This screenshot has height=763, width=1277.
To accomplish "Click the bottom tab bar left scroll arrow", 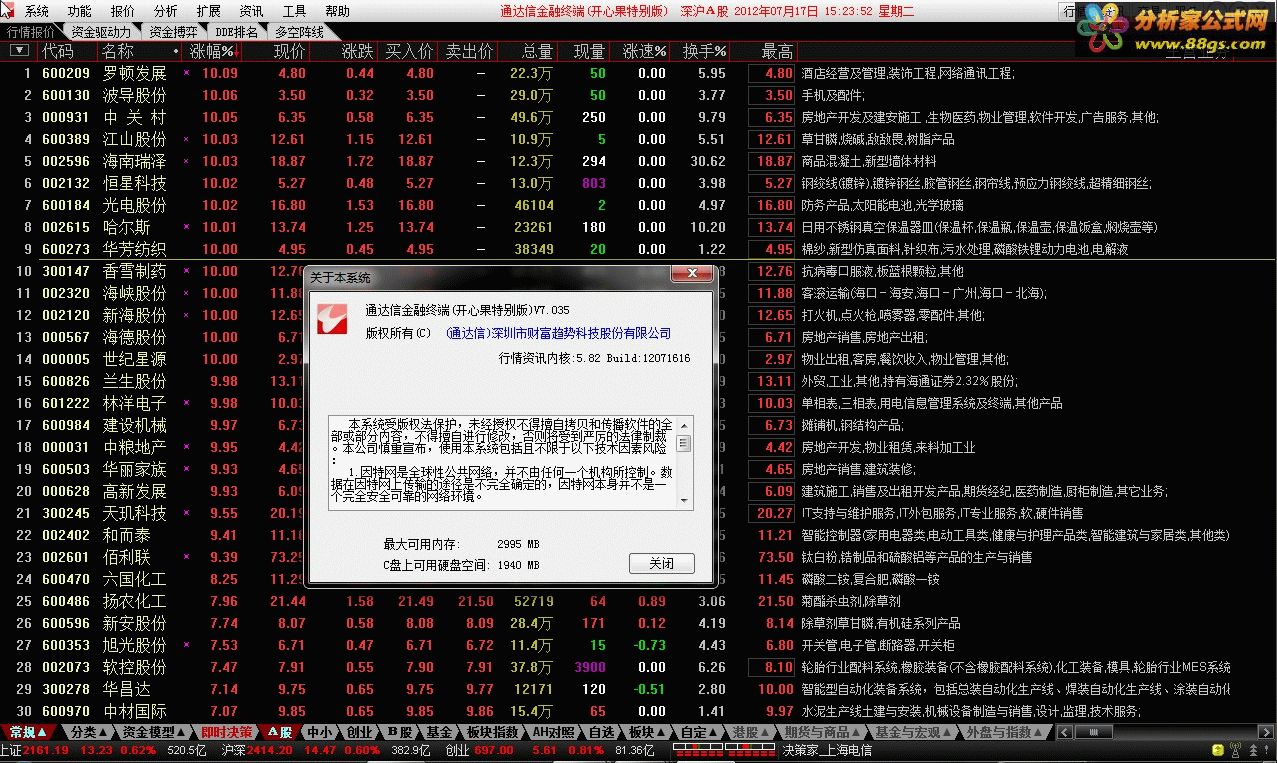I will coord(1065,732).
